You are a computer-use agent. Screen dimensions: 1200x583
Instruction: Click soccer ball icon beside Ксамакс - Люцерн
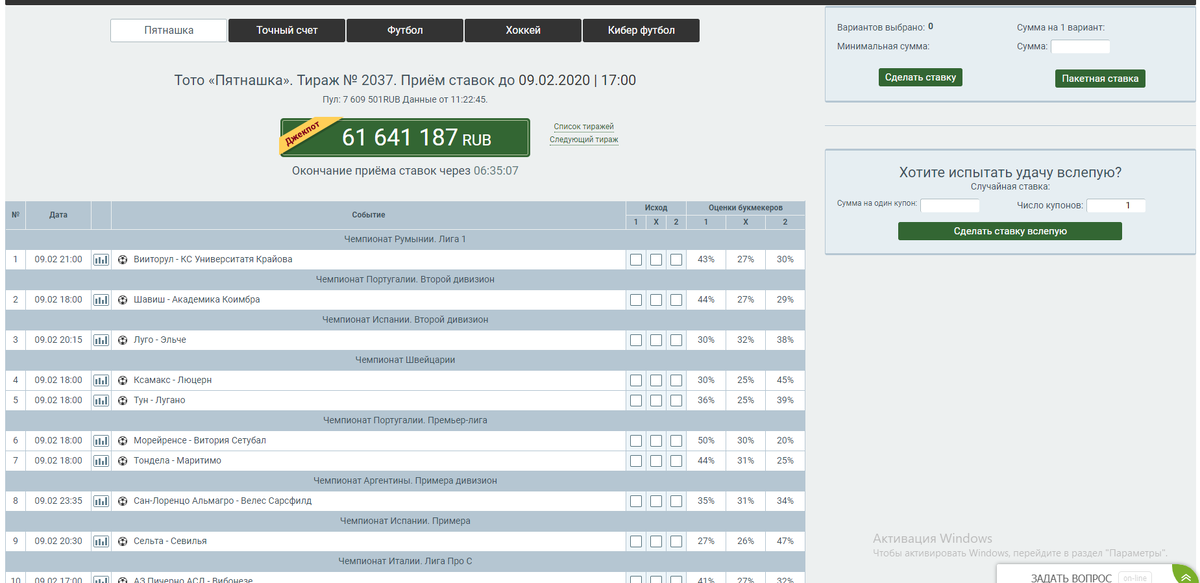tap(123, 380)
